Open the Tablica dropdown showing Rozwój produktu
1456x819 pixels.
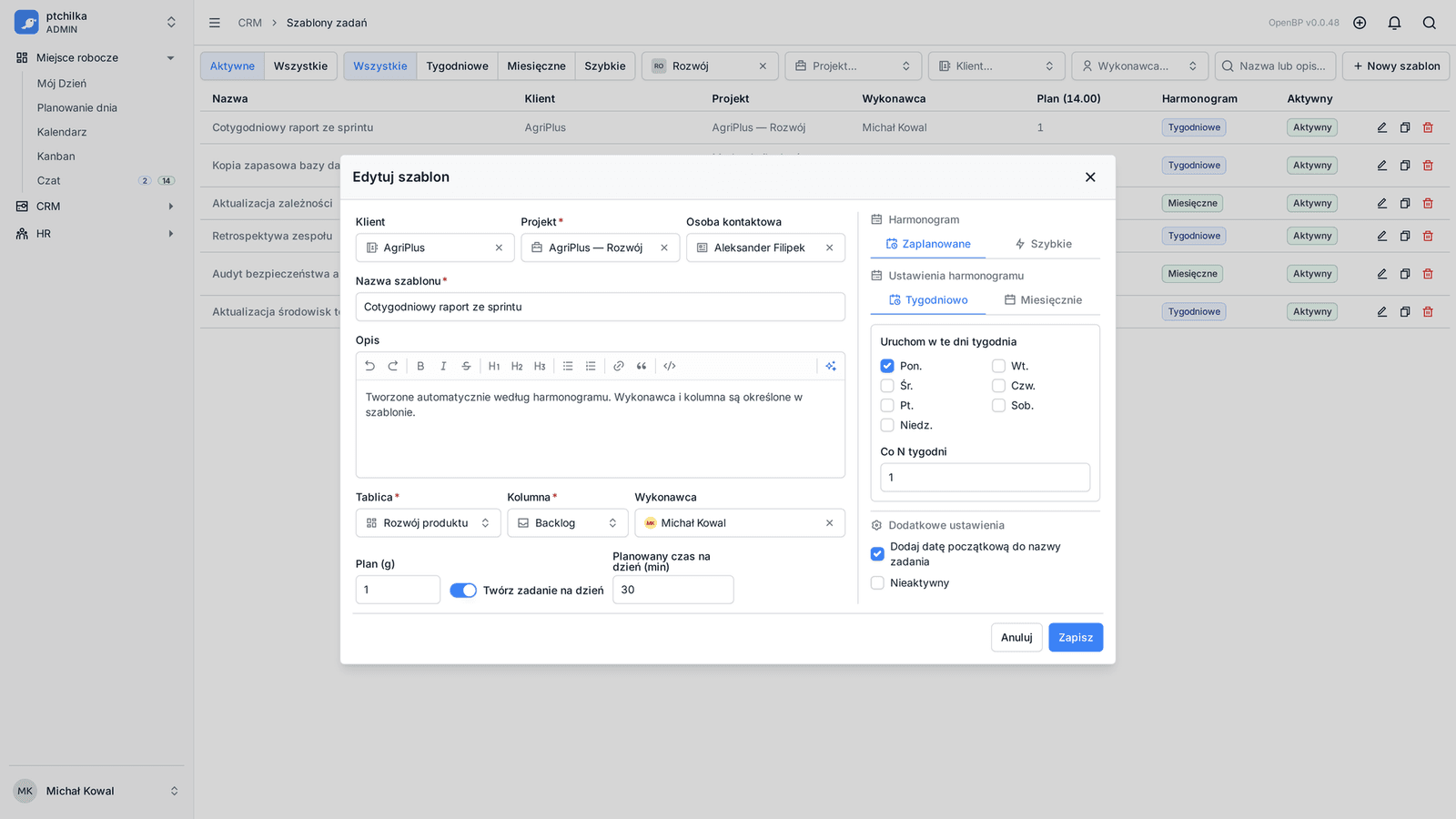(428, 523)
